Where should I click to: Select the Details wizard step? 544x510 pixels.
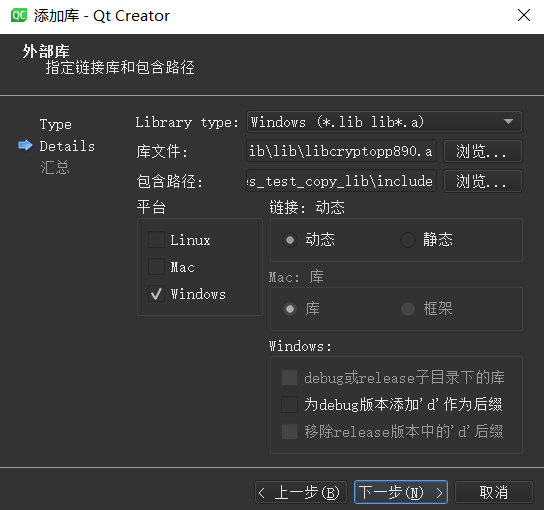(x=67, y=146)
